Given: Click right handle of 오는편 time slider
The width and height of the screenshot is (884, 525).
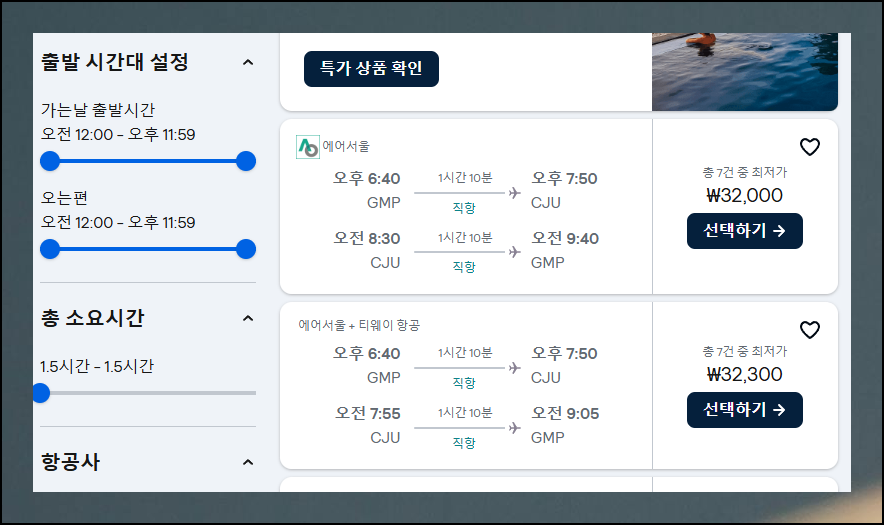Looking at the screenshot, I should (x=246, y=249).
